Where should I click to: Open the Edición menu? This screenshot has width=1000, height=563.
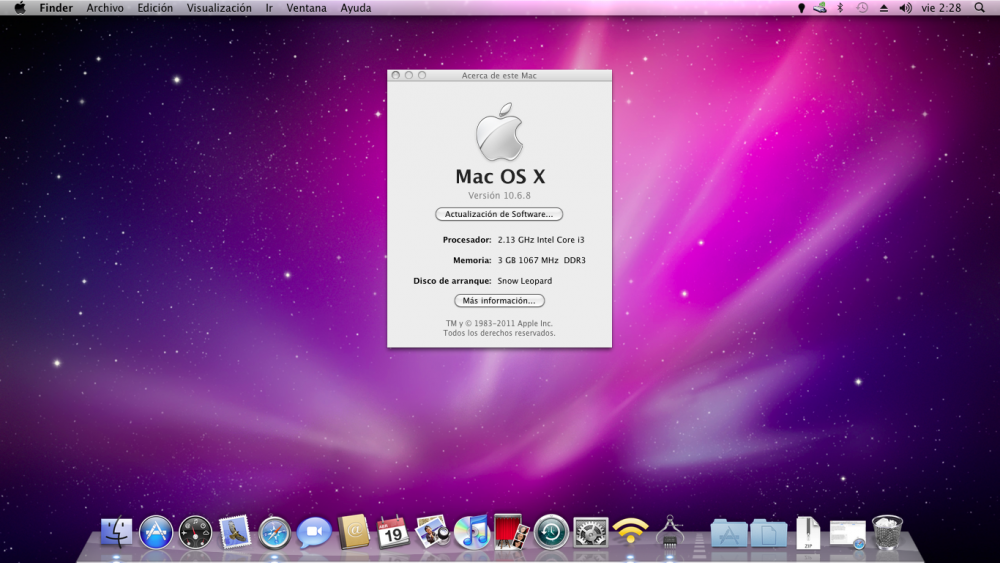(x=155, y=8)
